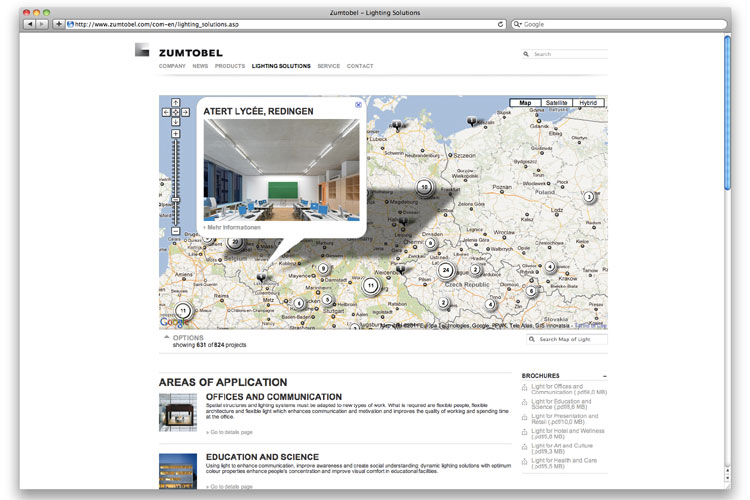Open the cluster marker labeled 10
The width and height of the screenshot is (750, 500).
pyautogui.click(x=424, y=187)
